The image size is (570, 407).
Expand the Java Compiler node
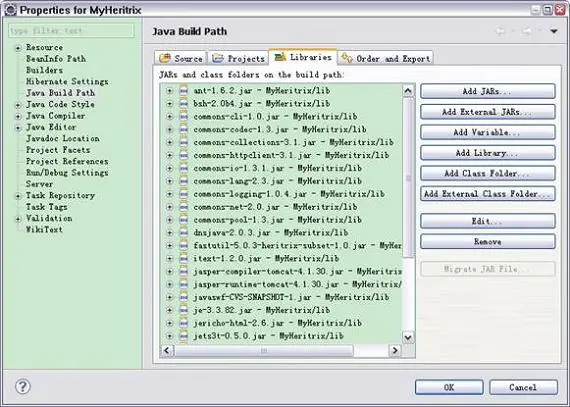click(x=18, y=116)
